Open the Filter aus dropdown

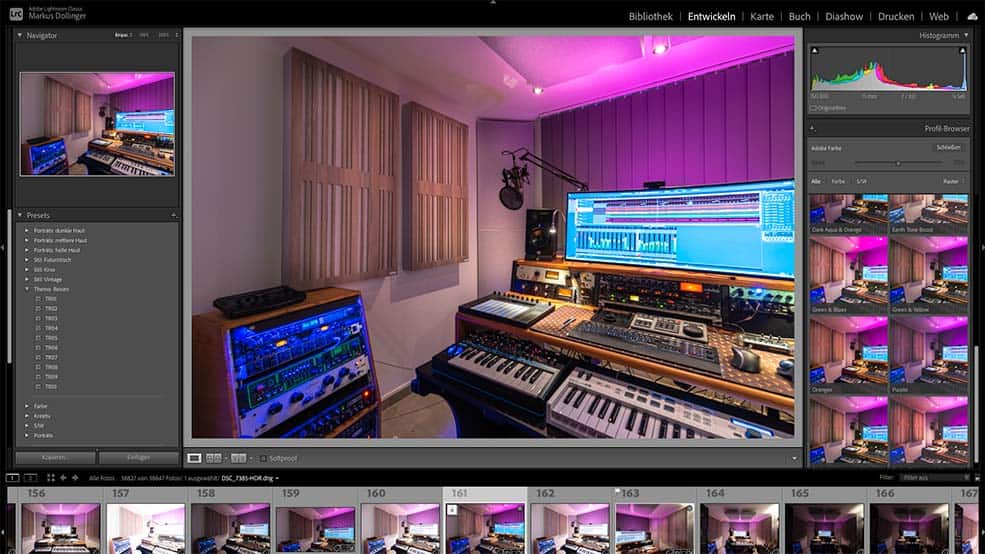[x=932, y=478]
